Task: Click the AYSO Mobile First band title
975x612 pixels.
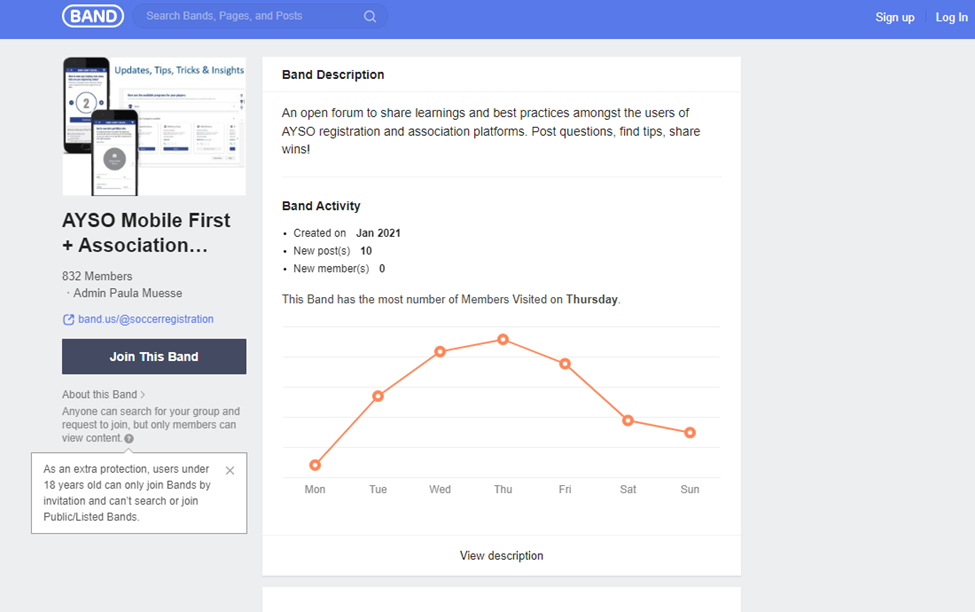Action: [x=146, y=232]
